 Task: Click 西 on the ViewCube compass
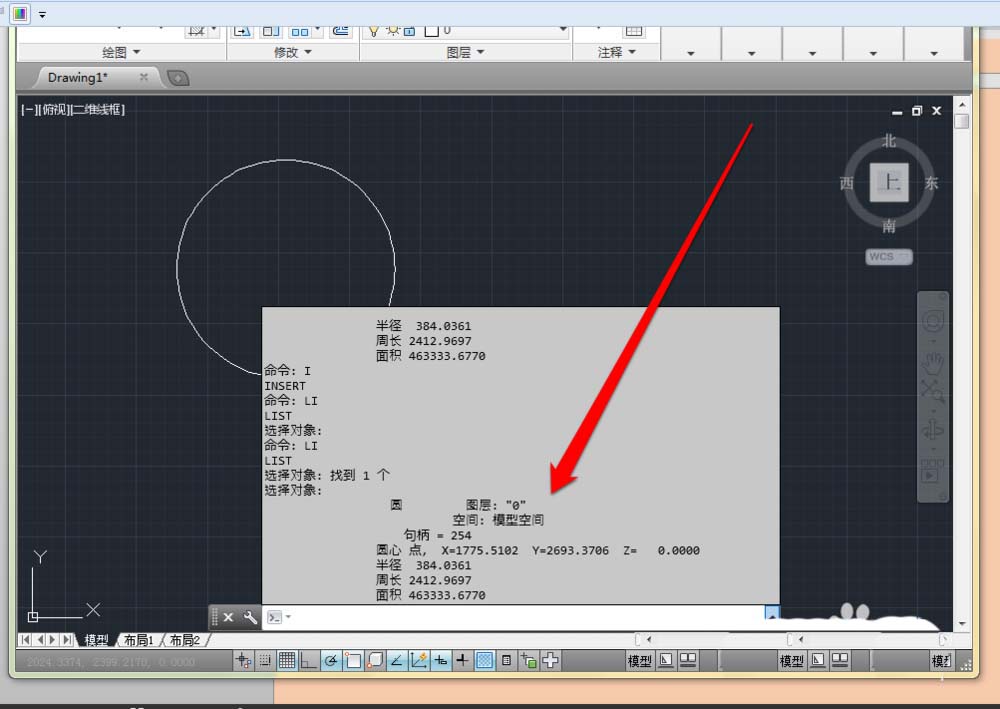click(846, 184)
